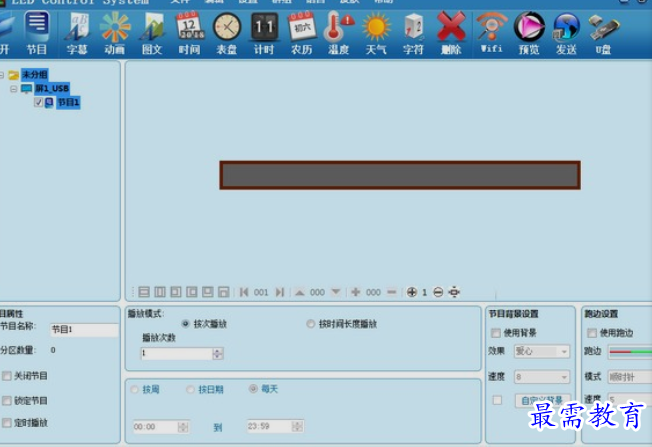Viewport: 652px width, 447px height.
Task: Open the 模式 border mode dropdown
Action: [630, 377]
